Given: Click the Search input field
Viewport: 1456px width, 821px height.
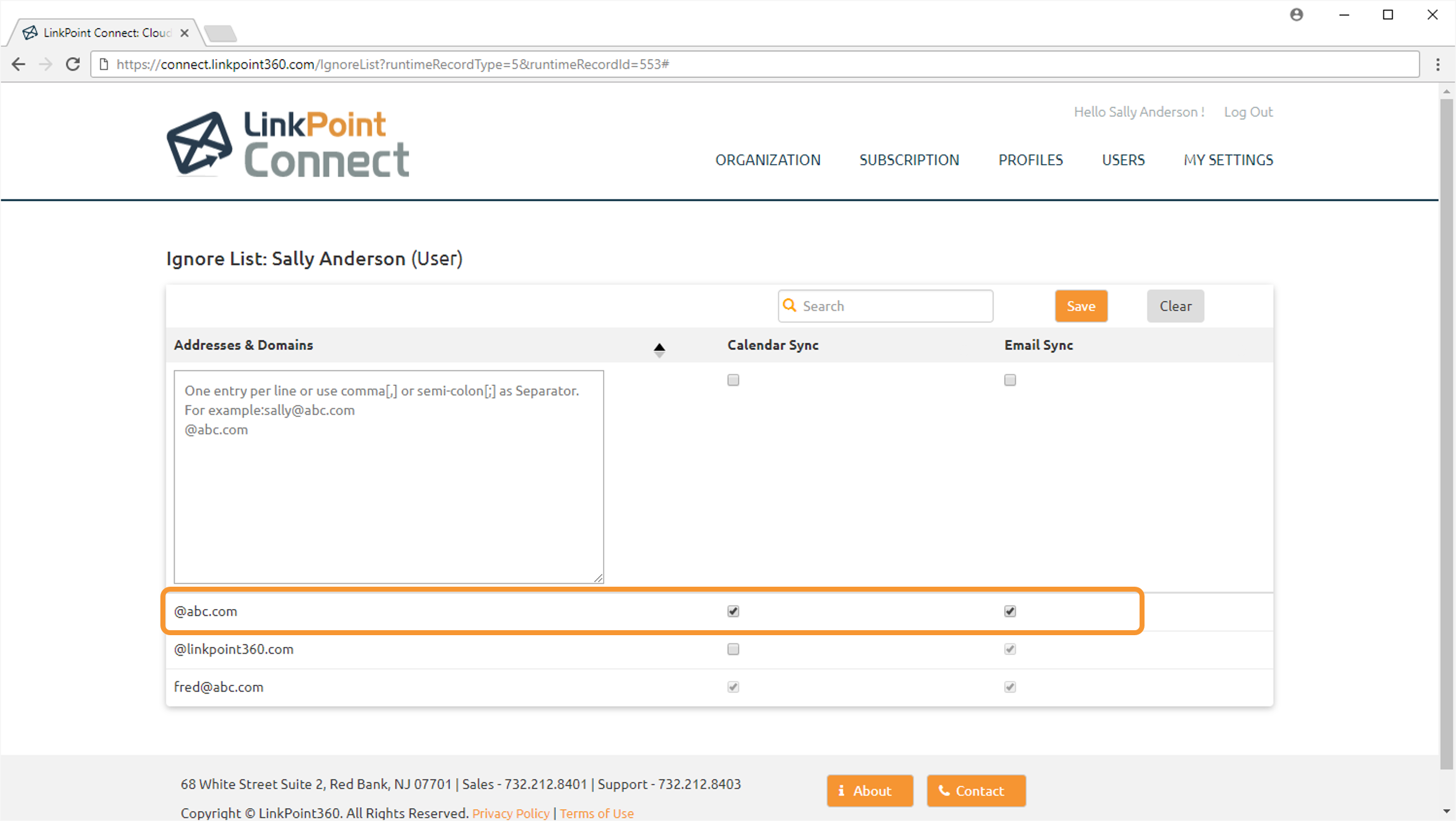Looking at the screenshot, I should coord(885,306).
